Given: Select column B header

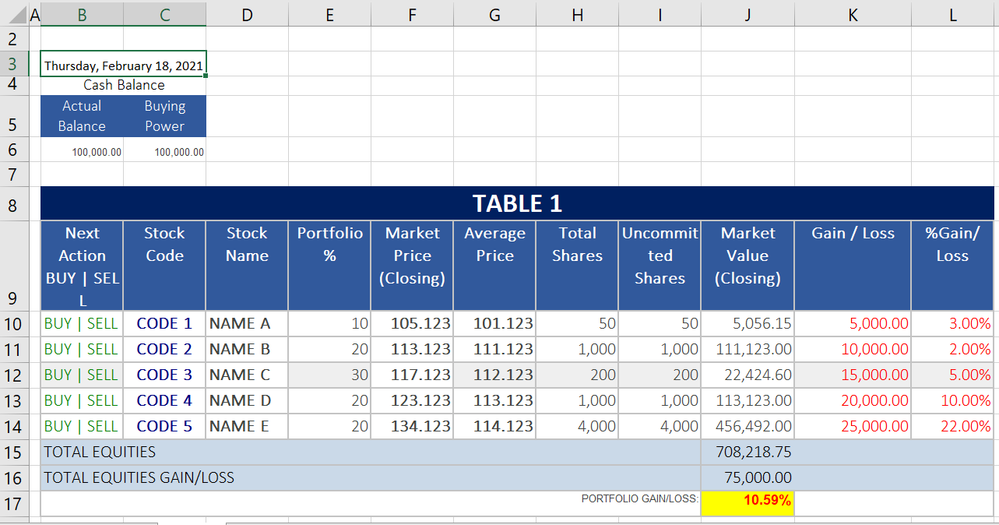Looking at the screenshot, I should (x=82, y=14).
